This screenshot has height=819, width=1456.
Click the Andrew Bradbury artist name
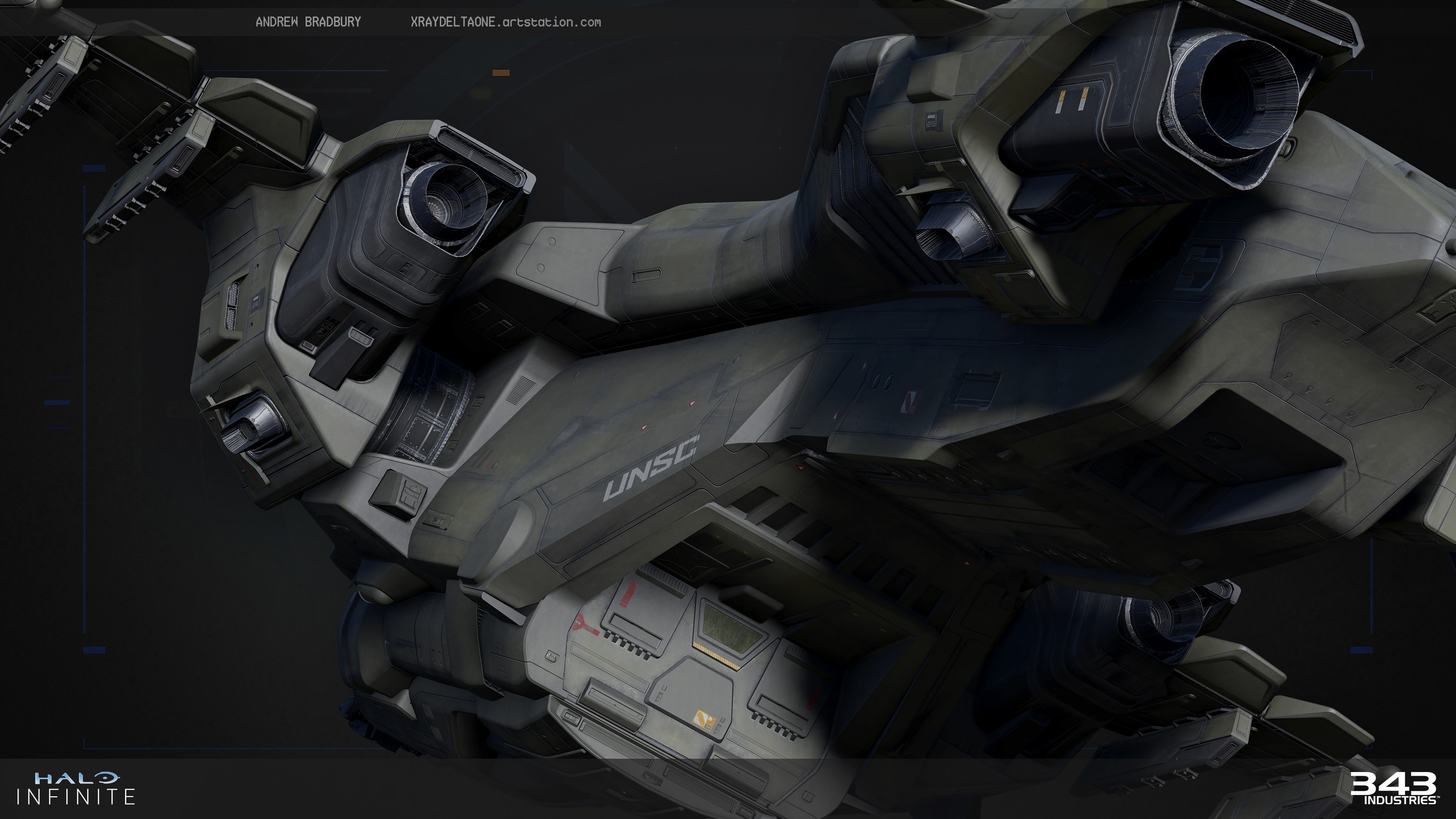coord(308,22)
